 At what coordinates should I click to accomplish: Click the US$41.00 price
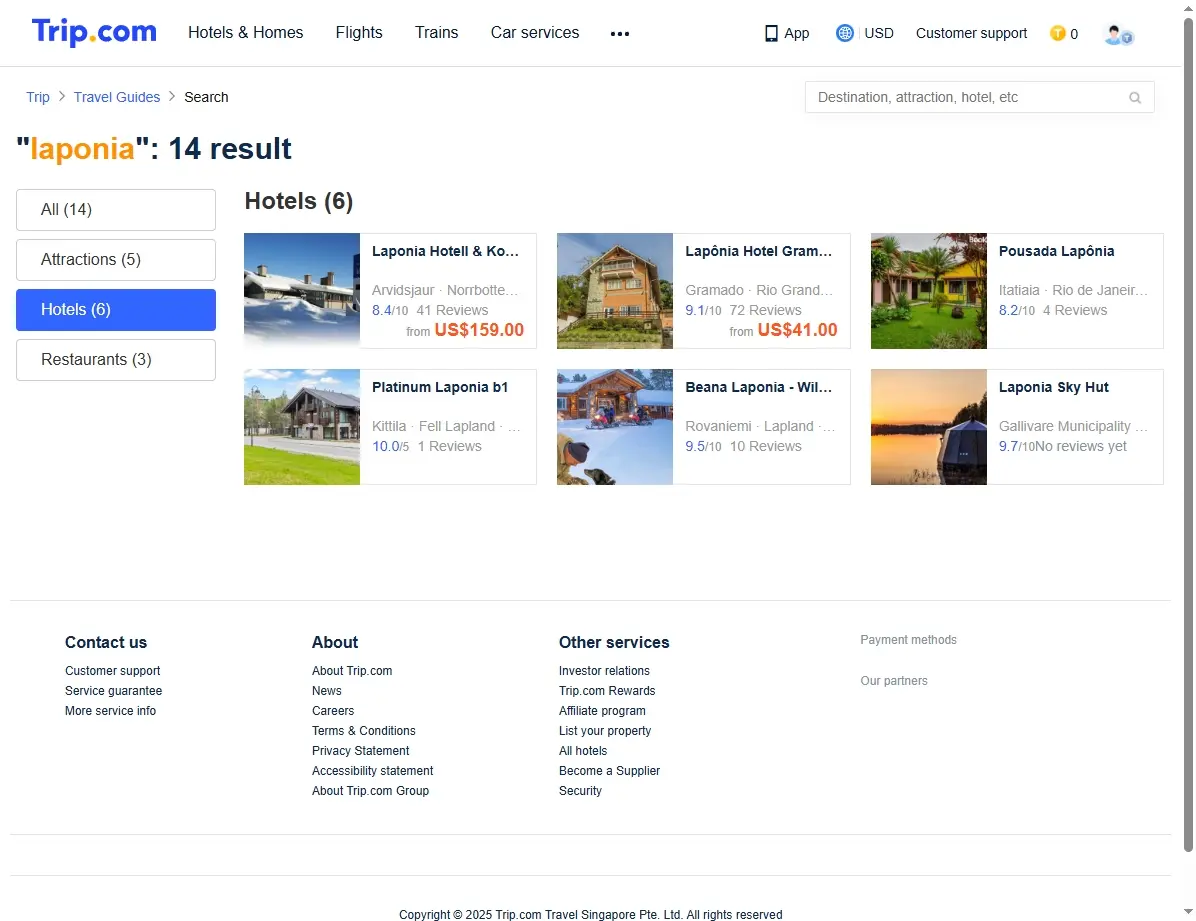coord(797,330)
